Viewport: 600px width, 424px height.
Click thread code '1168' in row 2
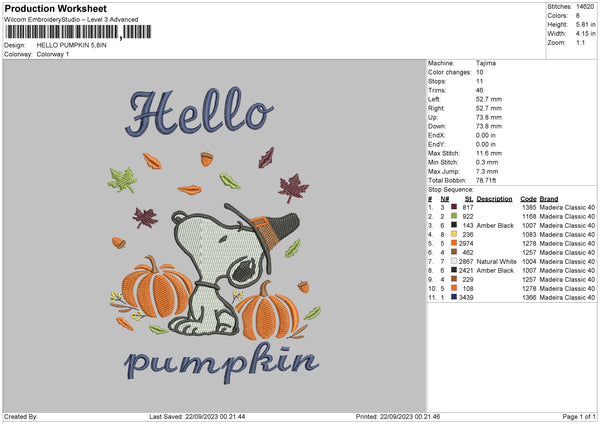click(529, 217)
